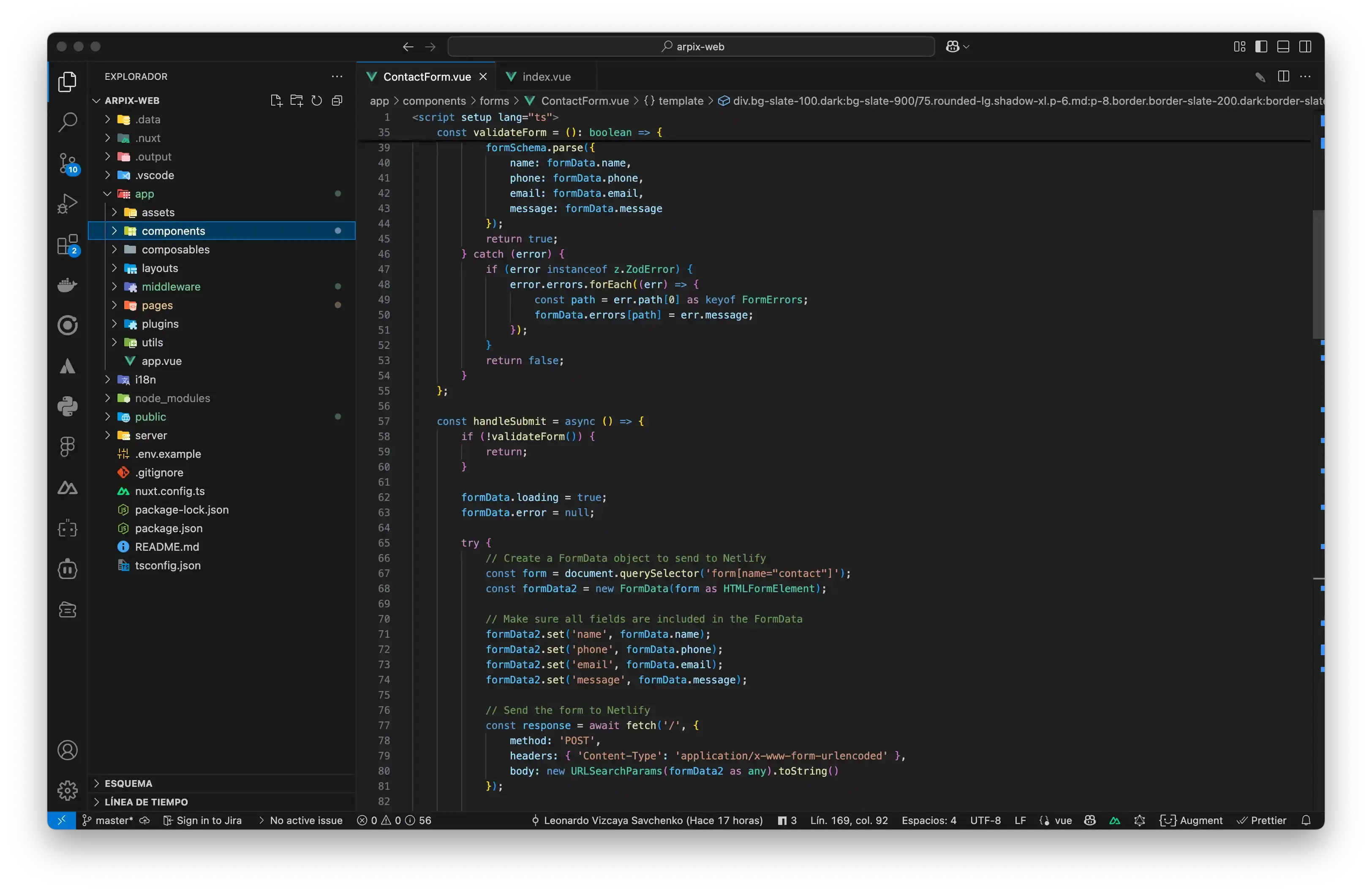This screenshot has width=1372, height=892.
Task: Toggle secondary side bar visibility
Action: click(x=1305, y=47)
